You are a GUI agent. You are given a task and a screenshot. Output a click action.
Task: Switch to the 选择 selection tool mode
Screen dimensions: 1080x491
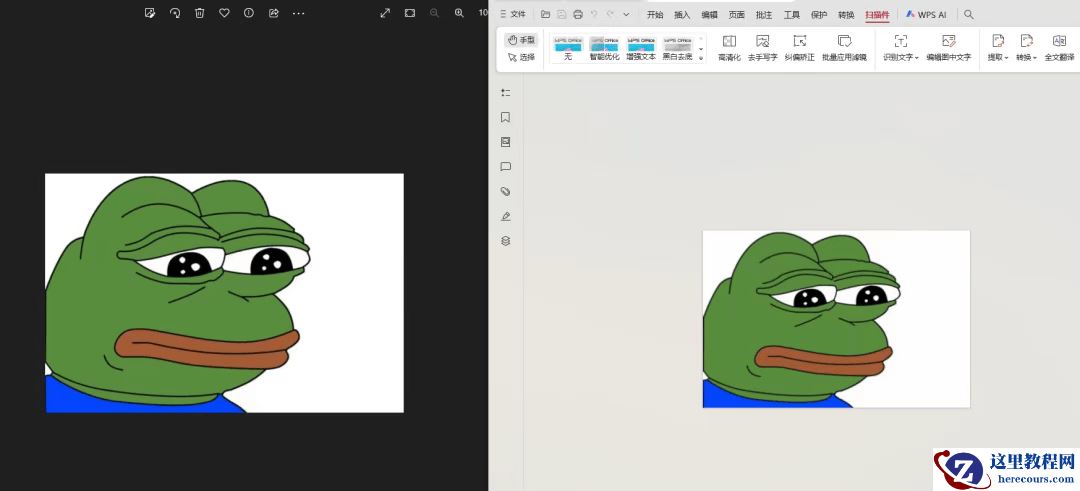(521, 57)
